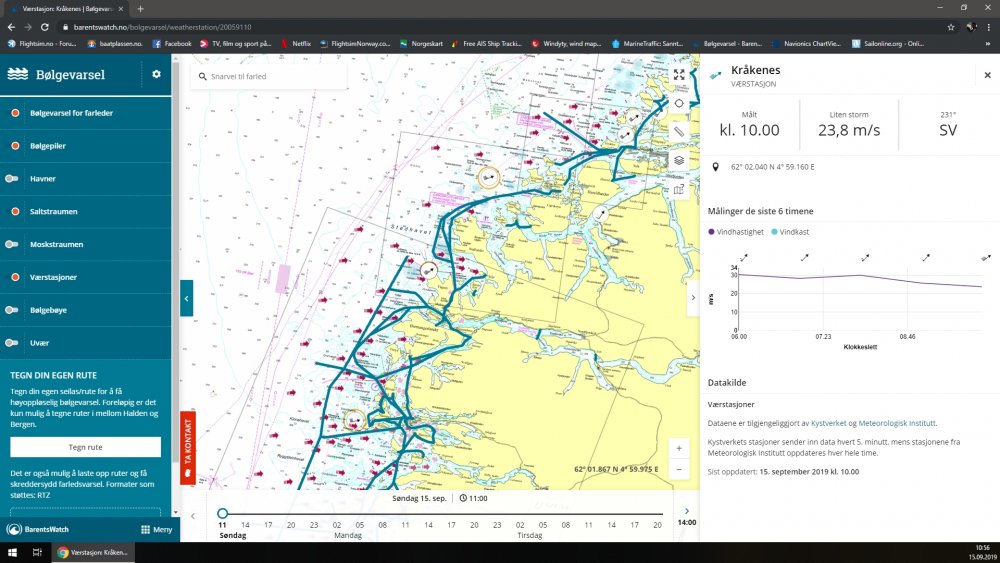Focus Snarvei til farled search field
Image resolution: width=1000 pixels, height=563 pixels.
click(x=268, y=76)
